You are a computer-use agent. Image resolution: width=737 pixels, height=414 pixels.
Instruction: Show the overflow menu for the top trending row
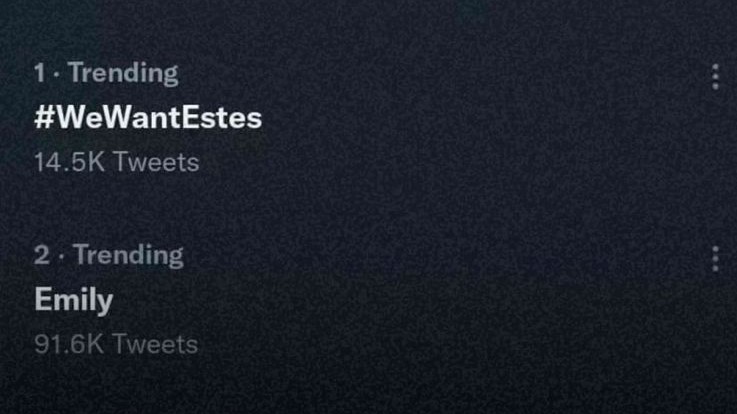[715, 77]
